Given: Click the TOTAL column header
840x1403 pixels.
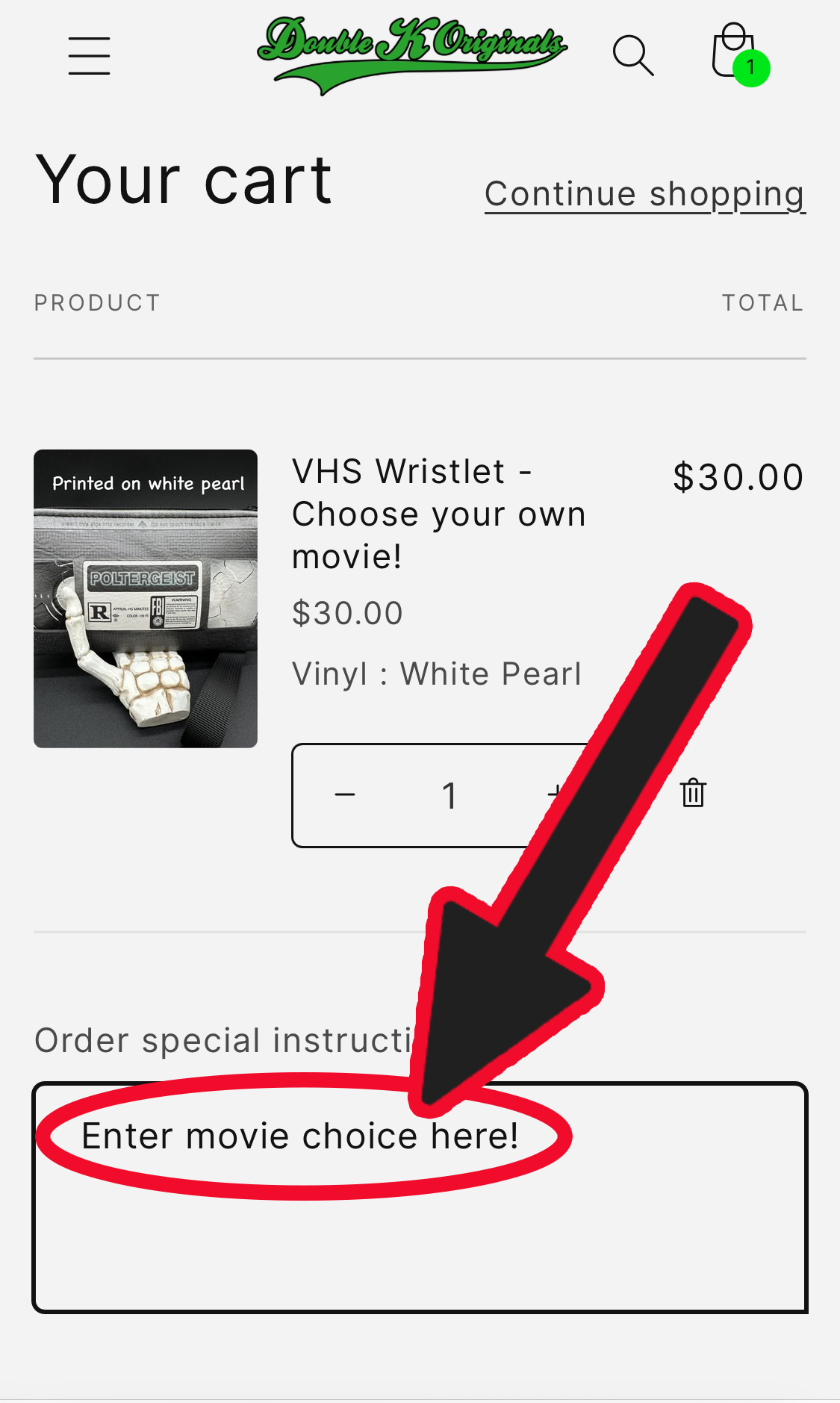Looking at the screenshot, I should tap(762, 302).
